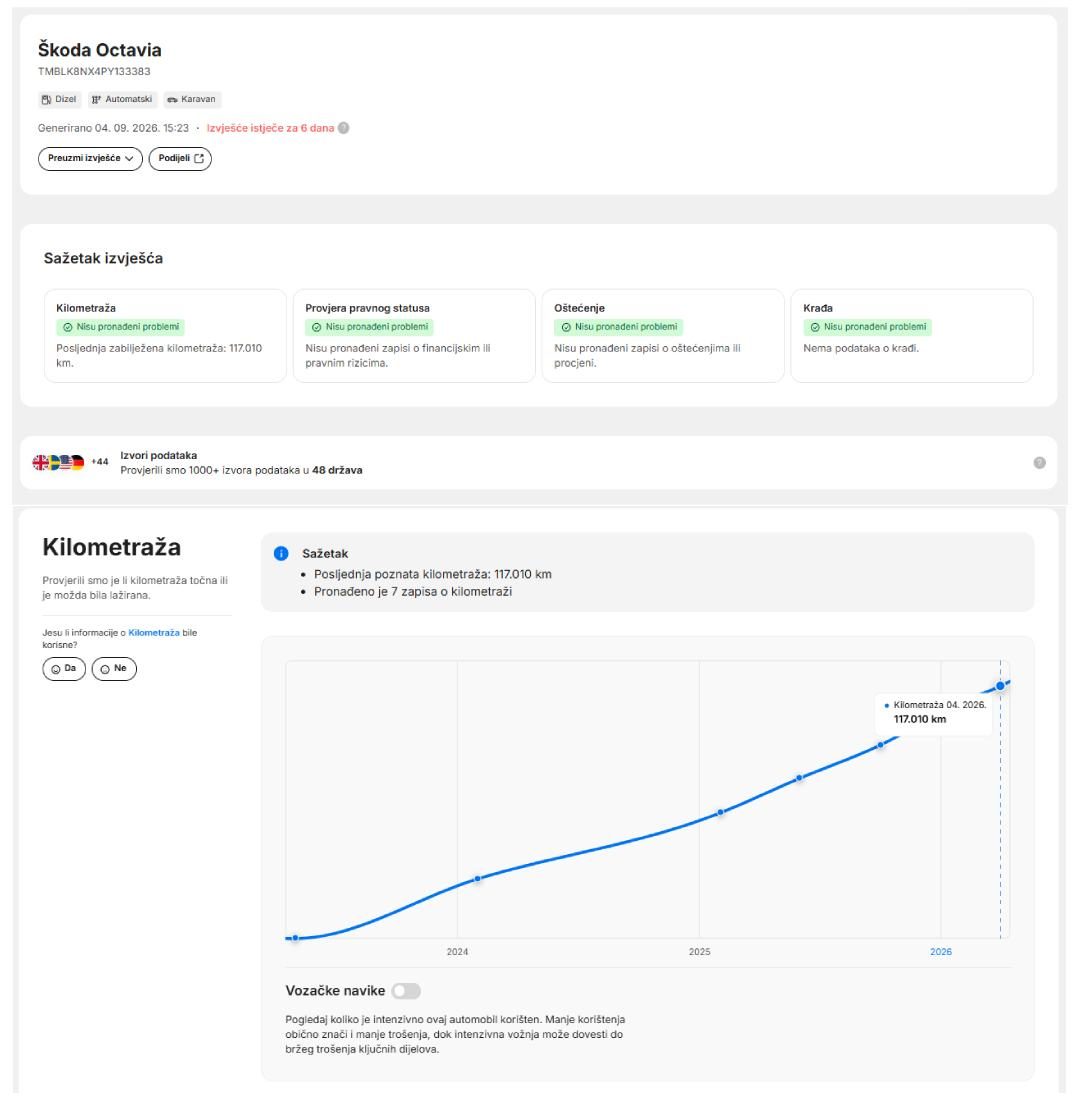Click the Karavan body type tag
Image resolution: width=1080 pixels, height=1101 pixels.
pos(192,100)
